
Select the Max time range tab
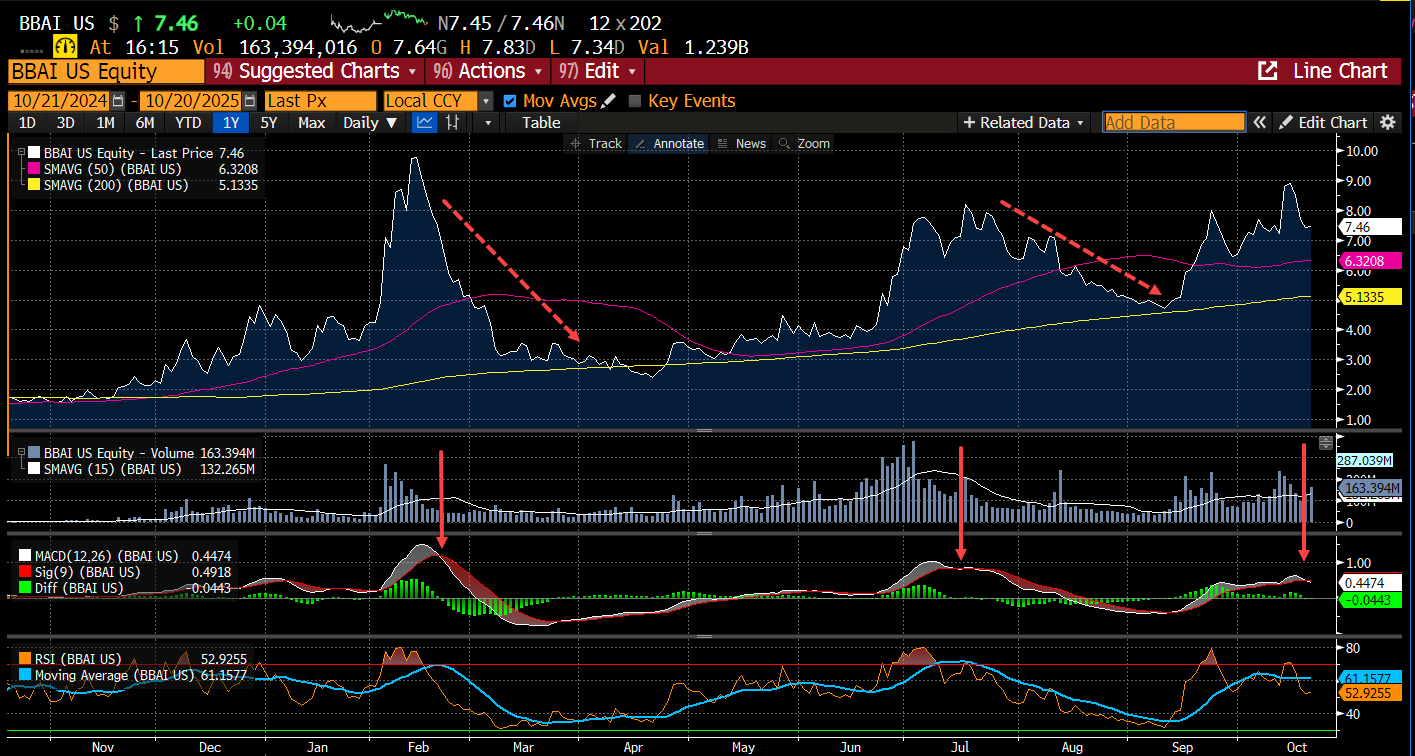click(x=312, y=123)
